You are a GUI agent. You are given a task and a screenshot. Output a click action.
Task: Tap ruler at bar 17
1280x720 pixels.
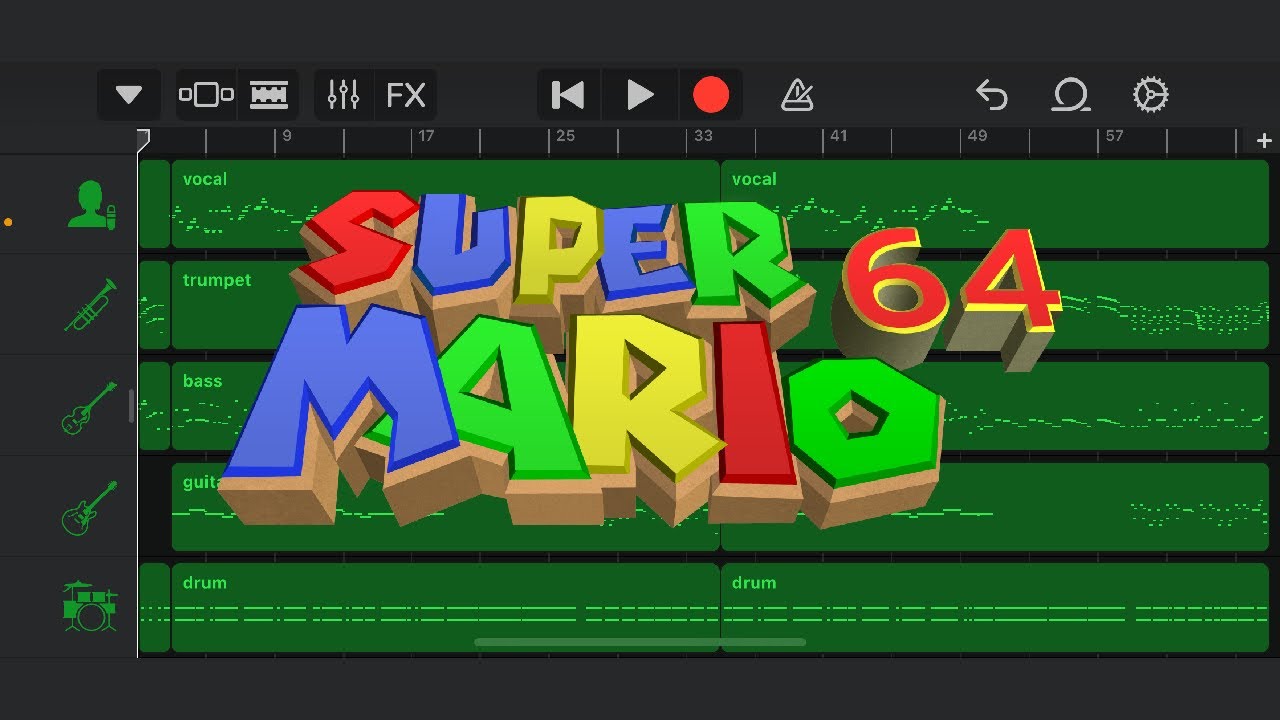pyautogui.click(x=426, y=137)
